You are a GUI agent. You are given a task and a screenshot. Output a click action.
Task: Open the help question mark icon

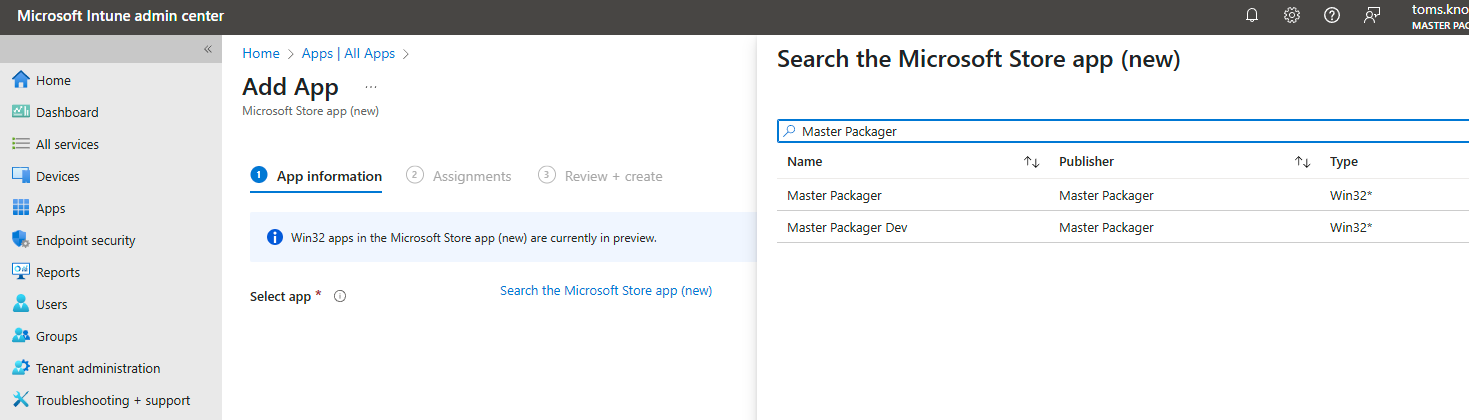(x=1332, y=15)
